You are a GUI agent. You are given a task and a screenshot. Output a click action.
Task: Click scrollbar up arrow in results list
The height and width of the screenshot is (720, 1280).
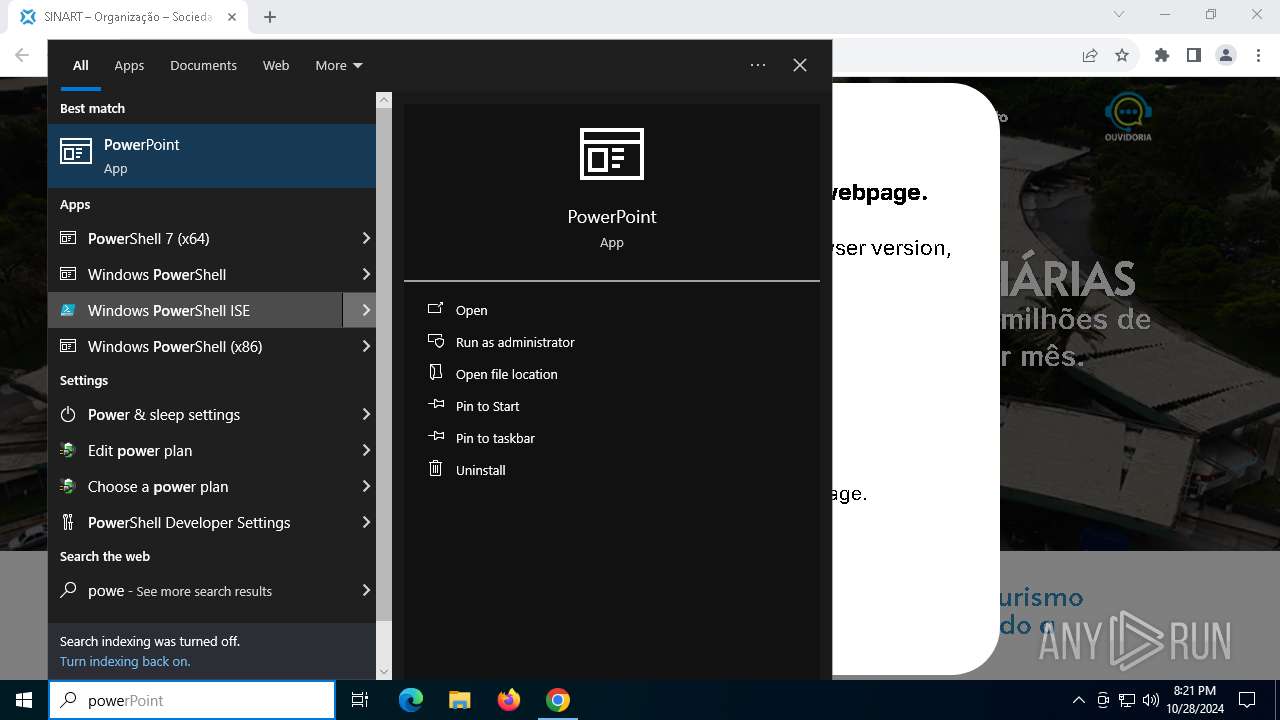pyautogui.click(x=384, y=100)
